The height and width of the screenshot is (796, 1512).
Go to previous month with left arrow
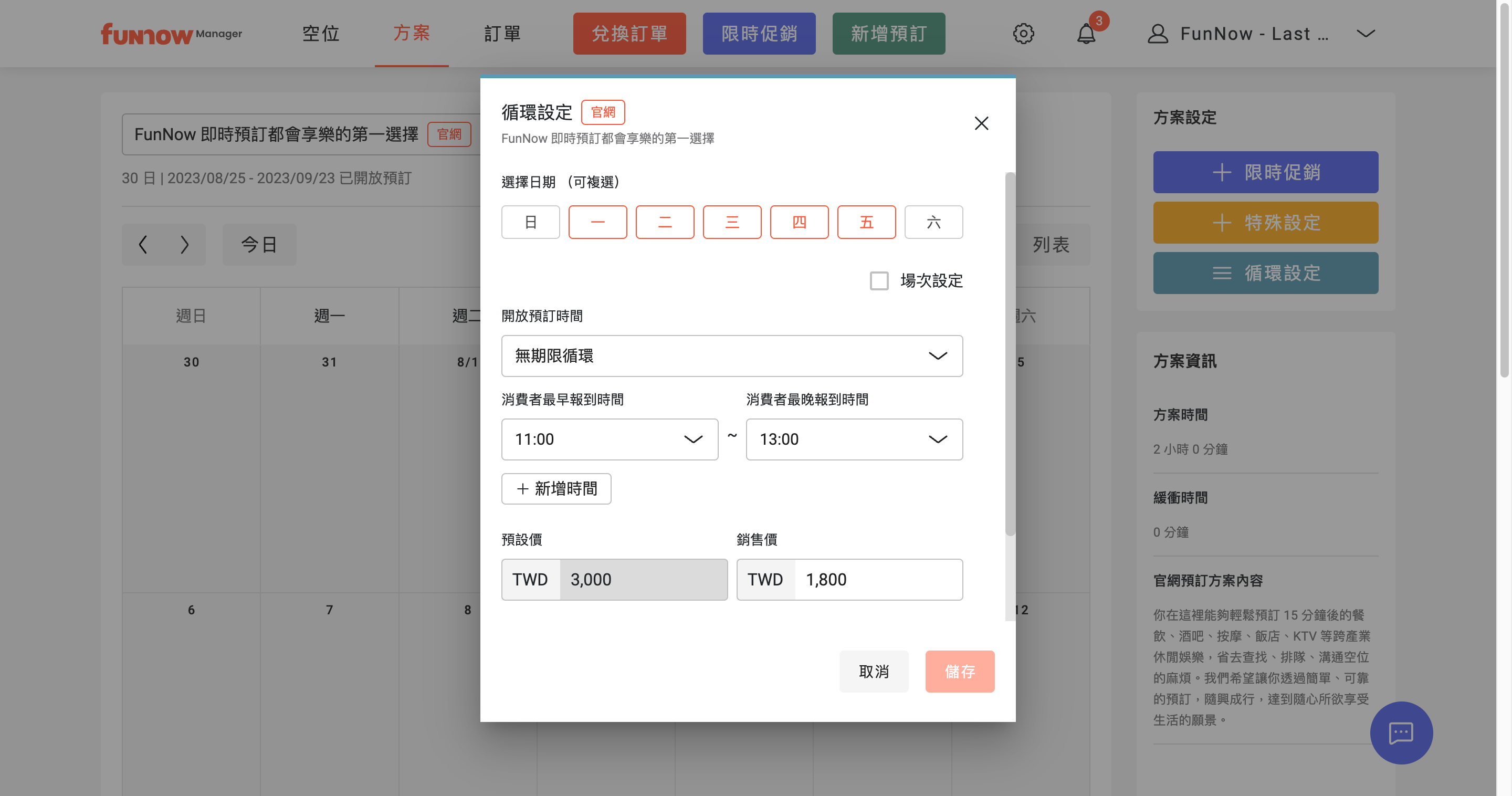[143, 244]
